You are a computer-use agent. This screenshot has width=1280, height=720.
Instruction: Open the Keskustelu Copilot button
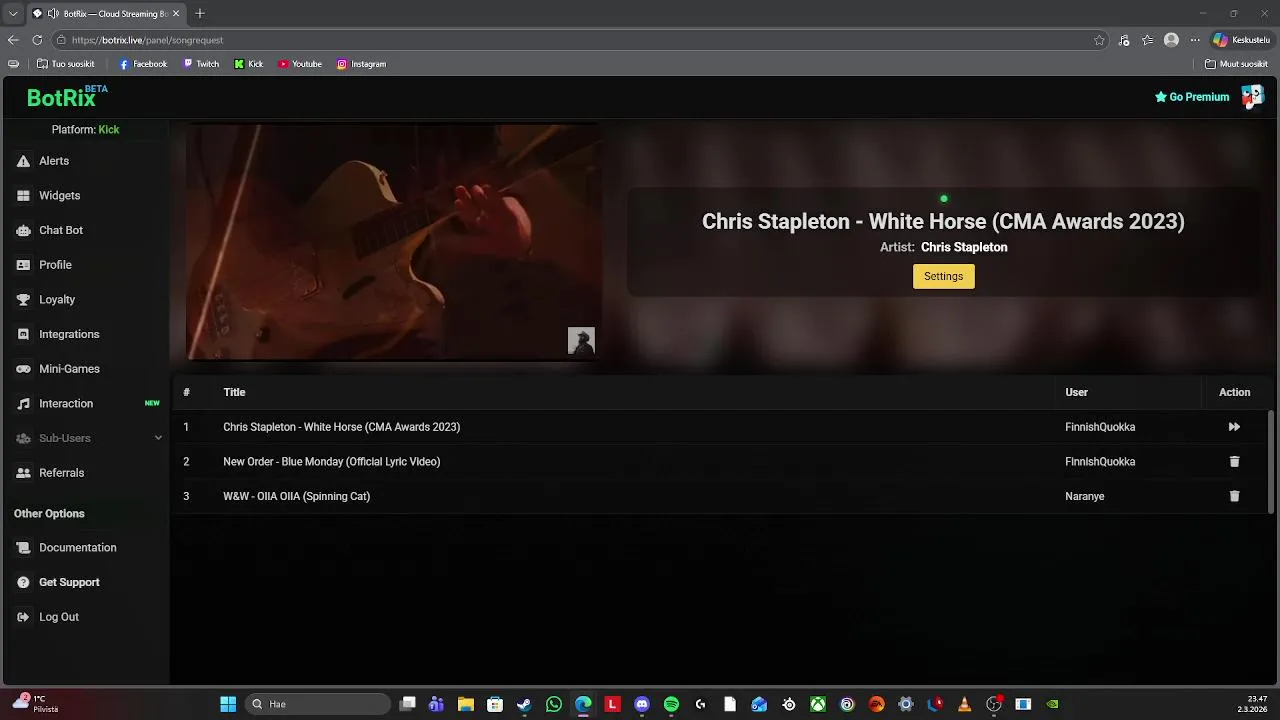(x=1241, y=40)
